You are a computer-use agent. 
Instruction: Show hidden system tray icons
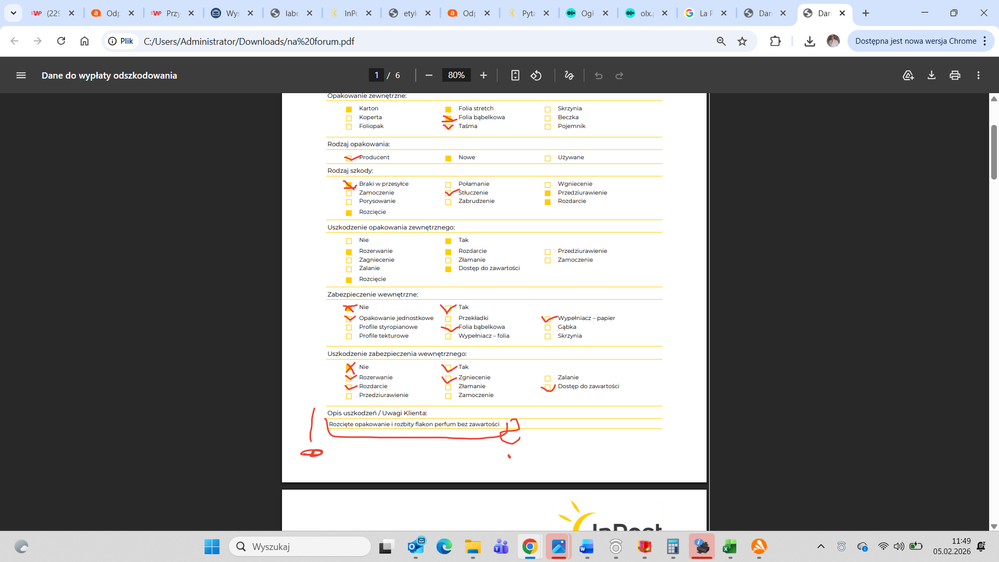tap(821, 547)
